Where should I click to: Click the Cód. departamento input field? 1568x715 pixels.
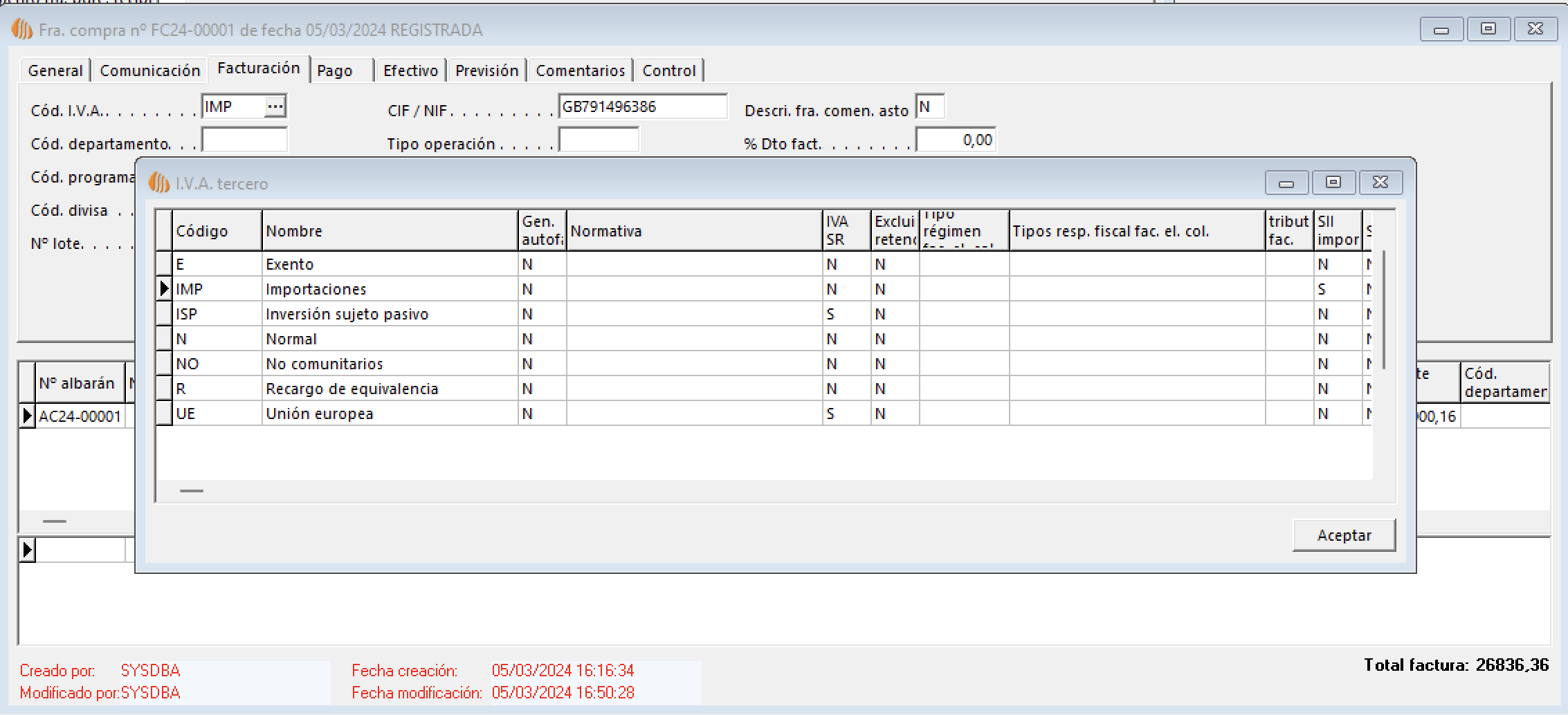[x=244, y=140]
